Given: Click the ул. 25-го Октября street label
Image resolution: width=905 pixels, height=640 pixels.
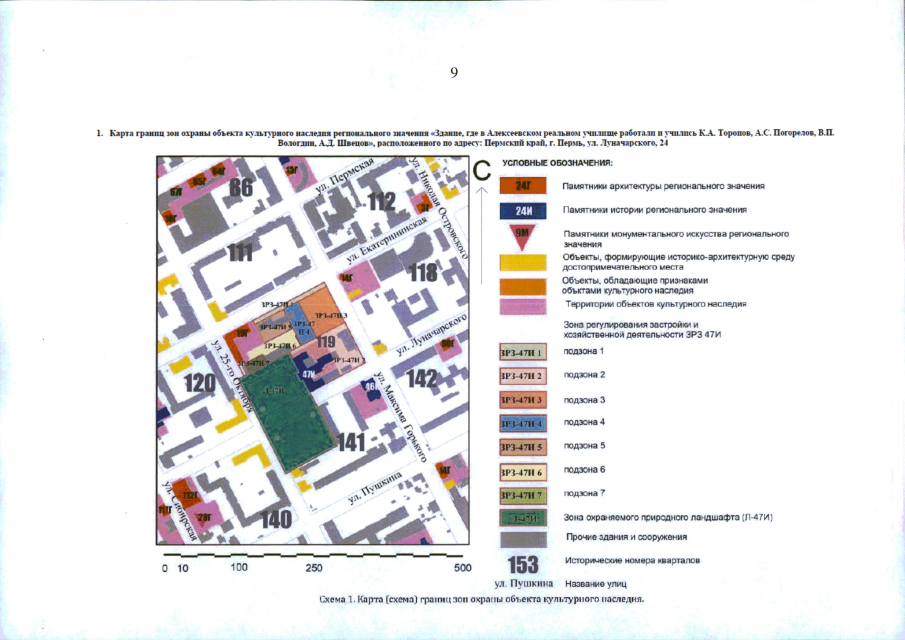Looking at the screenshot, I should pos(233,375).
